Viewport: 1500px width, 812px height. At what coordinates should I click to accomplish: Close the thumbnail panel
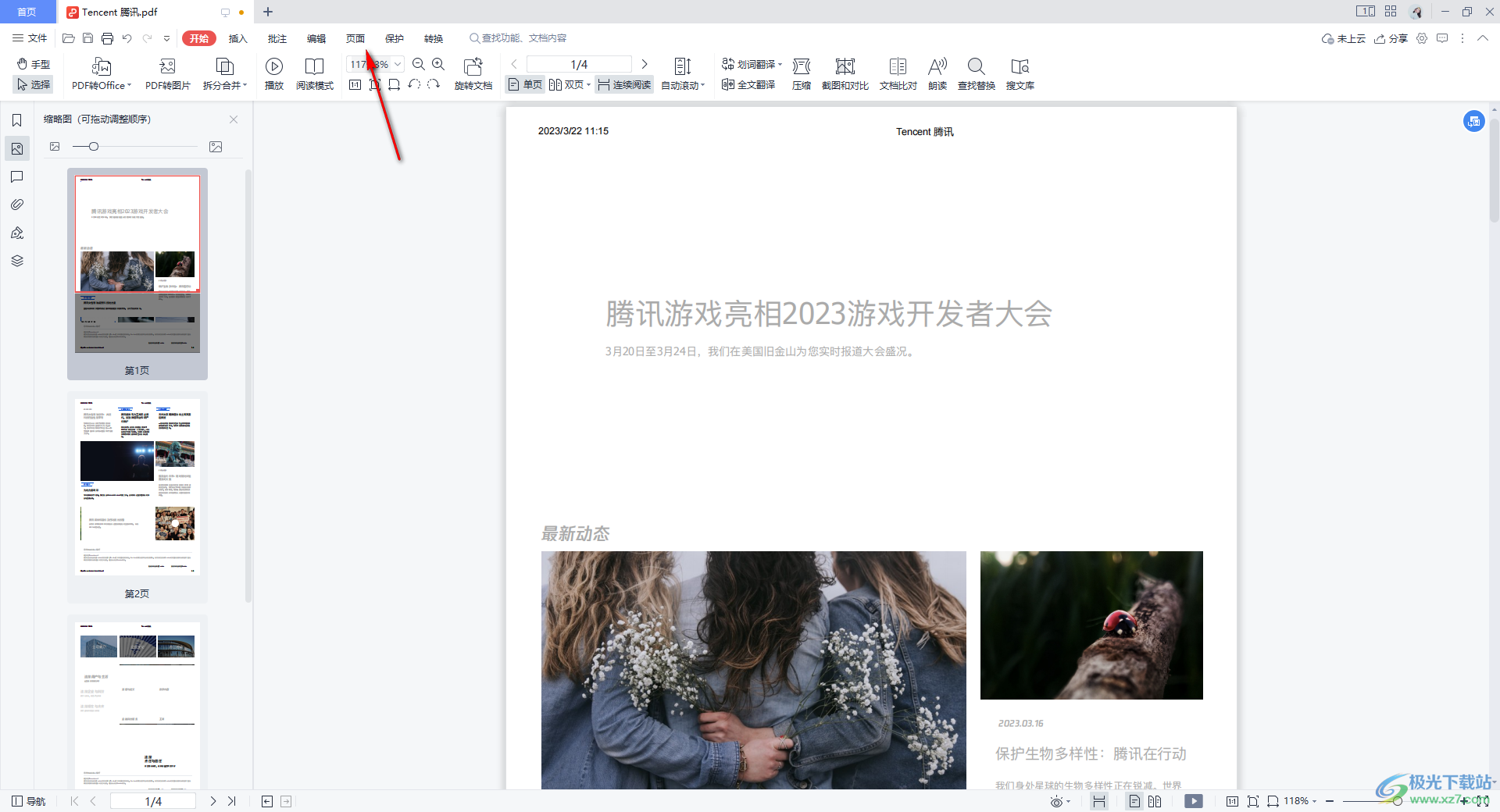click(x=234, y=119)
